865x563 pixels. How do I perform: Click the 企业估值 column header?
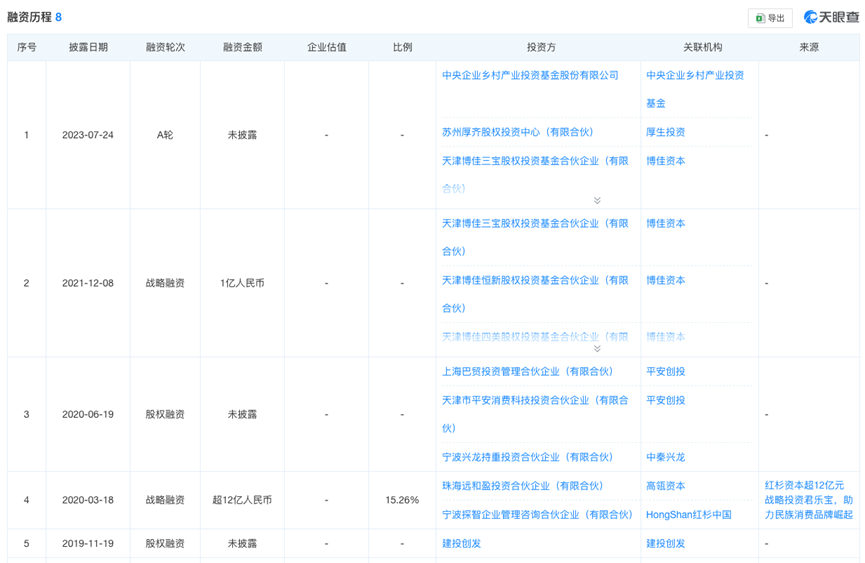[x=327, y=47]
